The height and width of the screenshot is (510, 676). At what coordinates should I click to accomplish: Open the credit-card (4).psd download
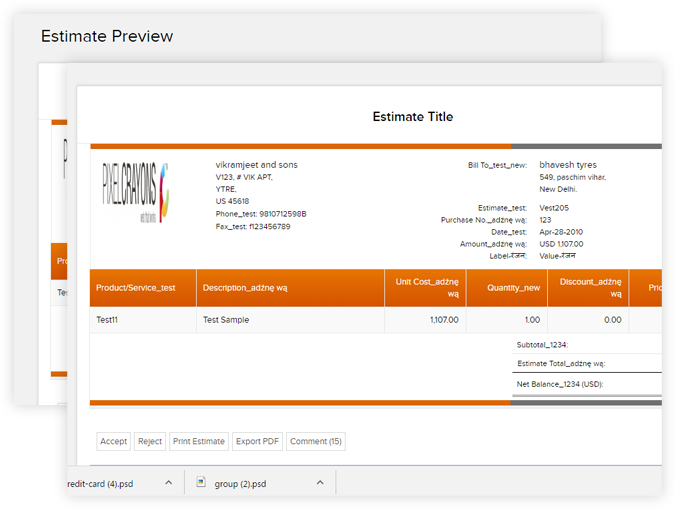(100, 484)
